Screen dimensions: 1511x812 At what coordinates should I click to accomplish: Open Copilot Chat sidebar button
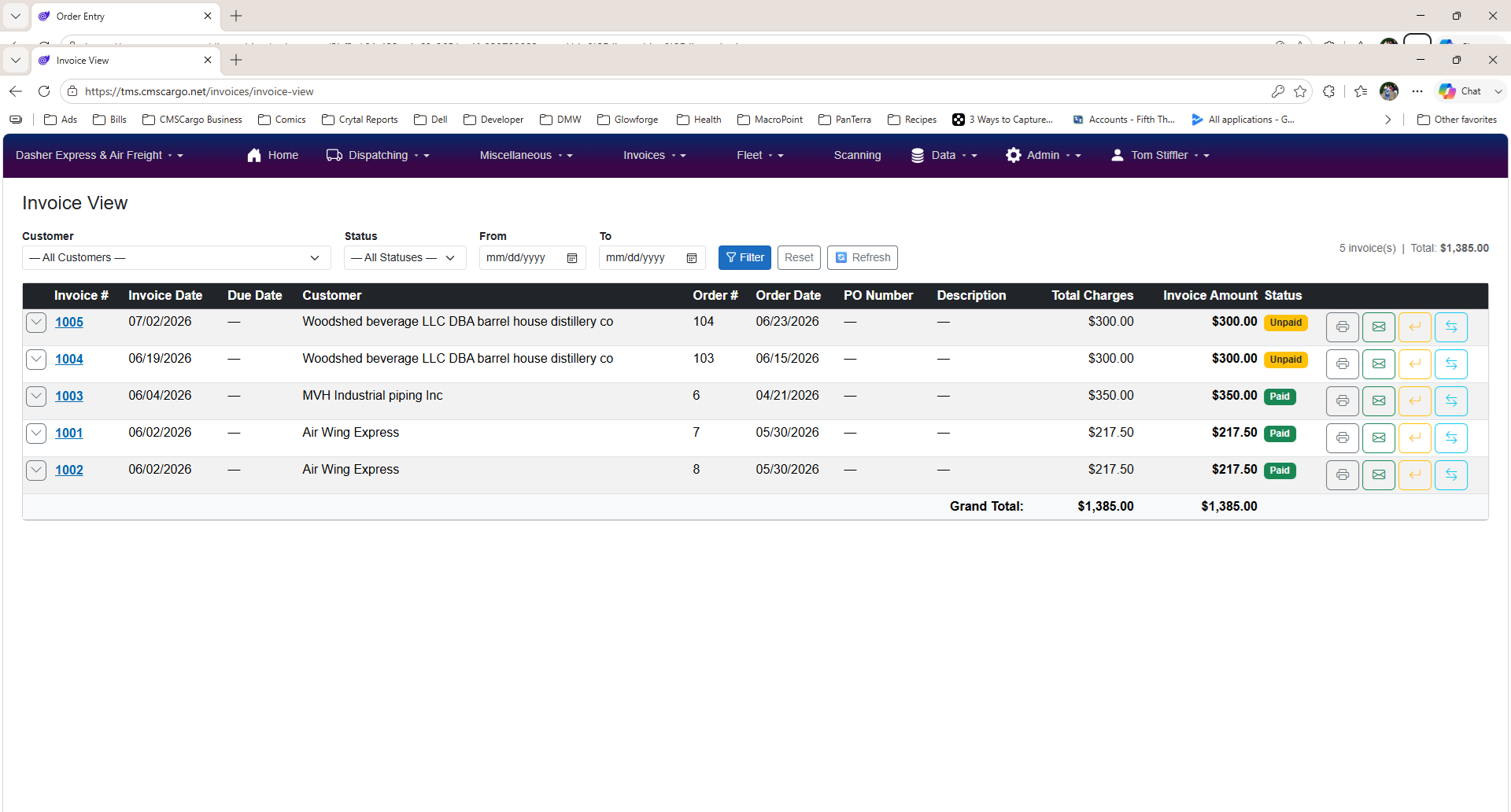click(1461, 91)
